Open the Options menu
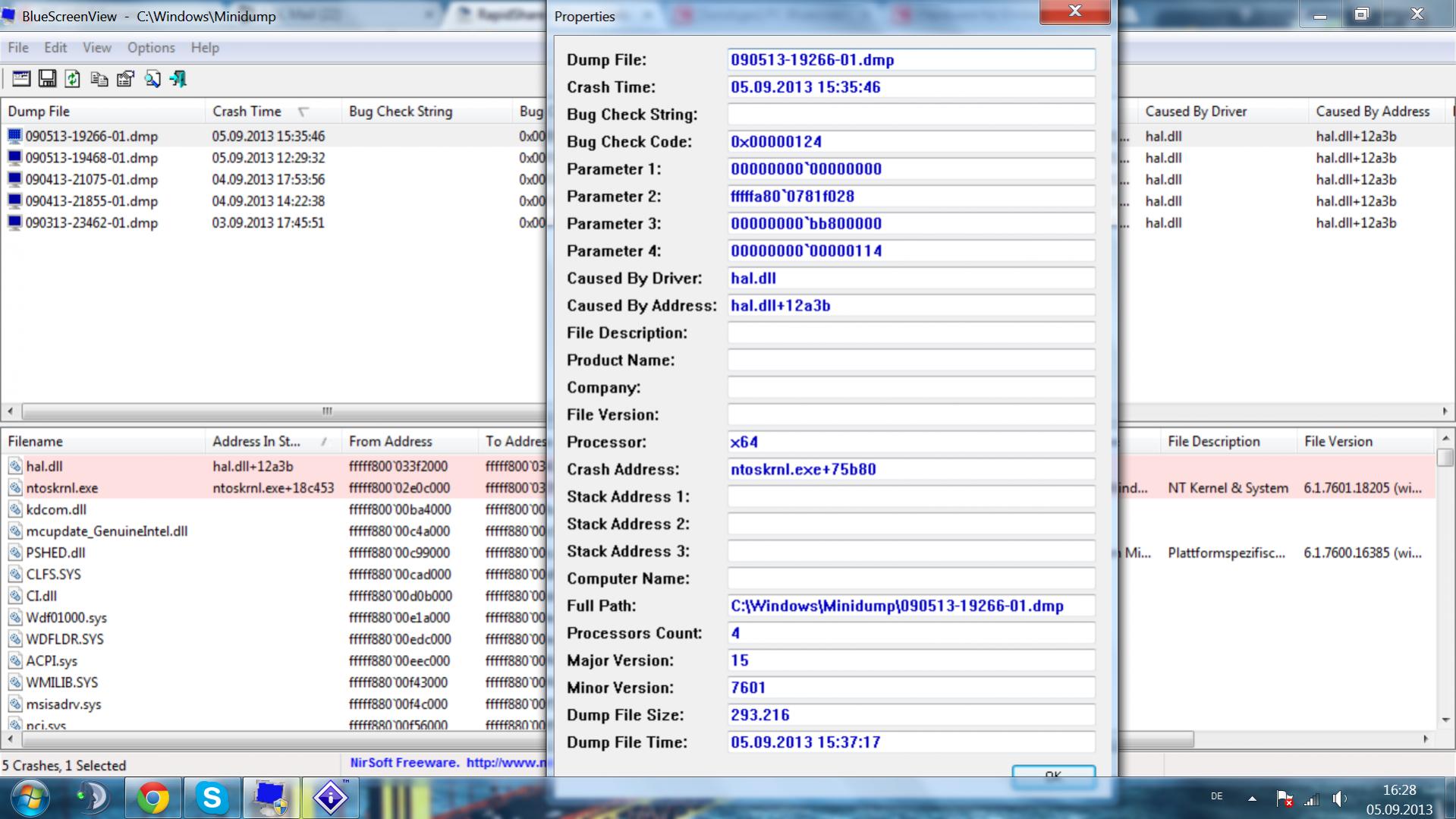Image resolution: width=1456 pixels, height=819 pixels. pyautogui.click(x=151, y=47)
